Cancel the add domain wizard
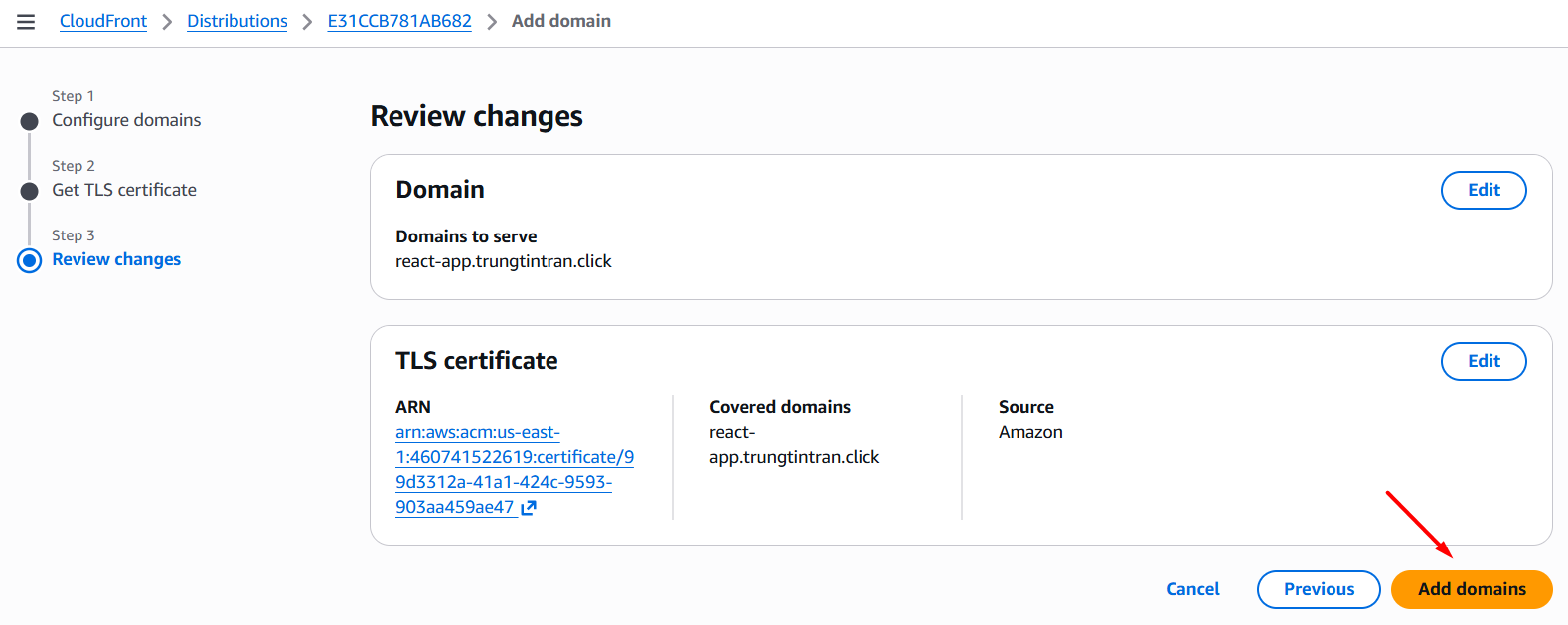Viewport: 1568px width, 625px height. (x=1192, y=589)
